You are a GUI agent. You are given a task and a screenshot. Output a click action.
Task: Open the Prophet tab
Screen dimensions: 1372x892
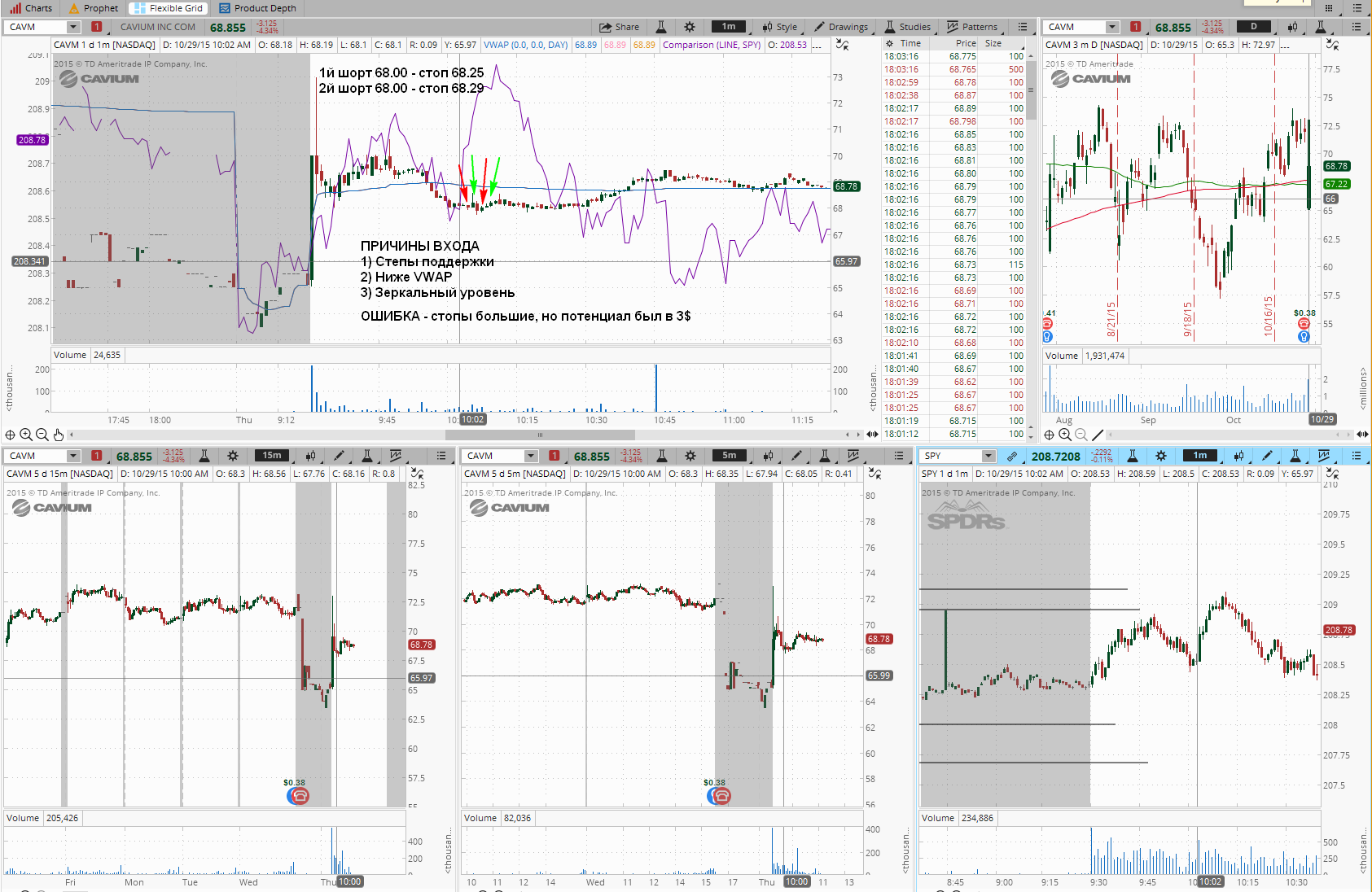94,8
